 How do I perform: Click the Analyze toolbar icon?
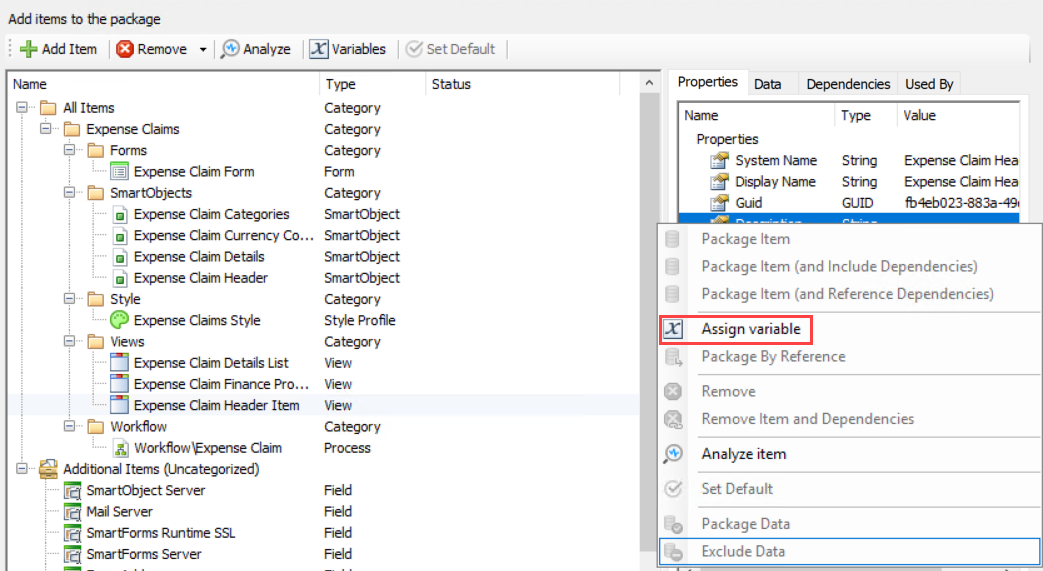pyautogui.click(x=231, y=49)
